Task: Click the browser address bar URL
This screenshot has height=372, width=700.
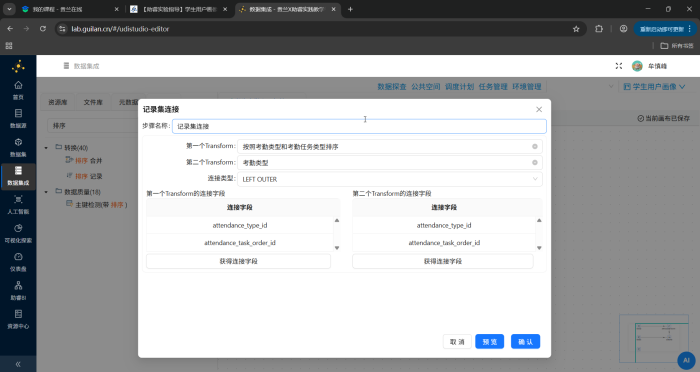Action: [120, 29]
